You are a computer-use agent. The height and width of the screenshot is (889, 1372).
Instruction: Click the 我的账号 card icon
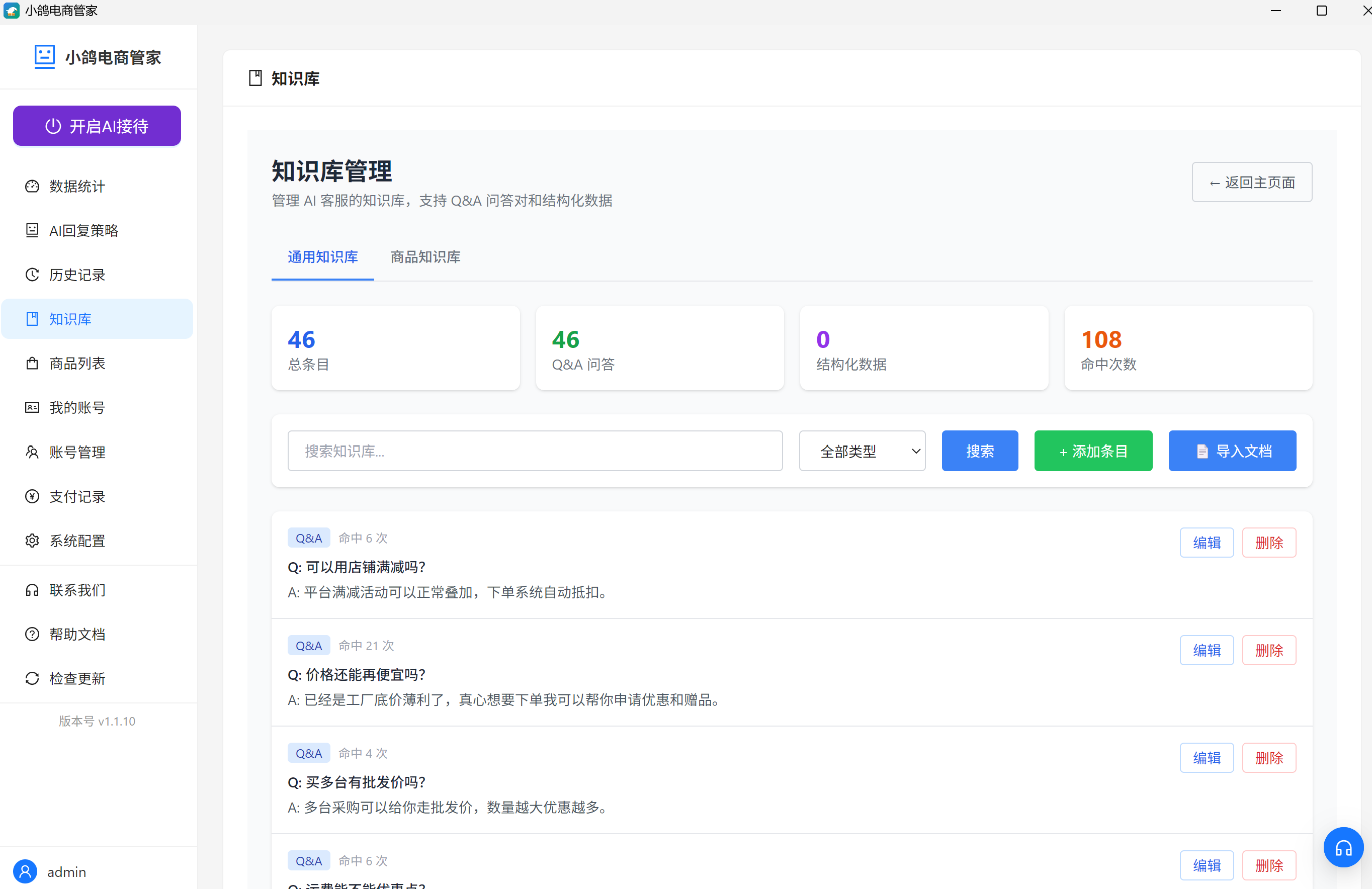32,408
